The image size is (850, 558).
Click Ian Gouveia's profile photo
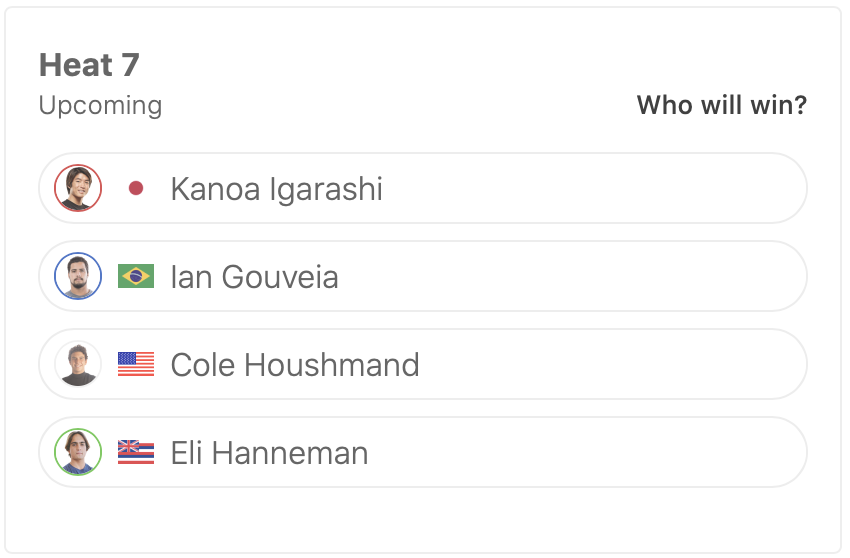(78, 276)
